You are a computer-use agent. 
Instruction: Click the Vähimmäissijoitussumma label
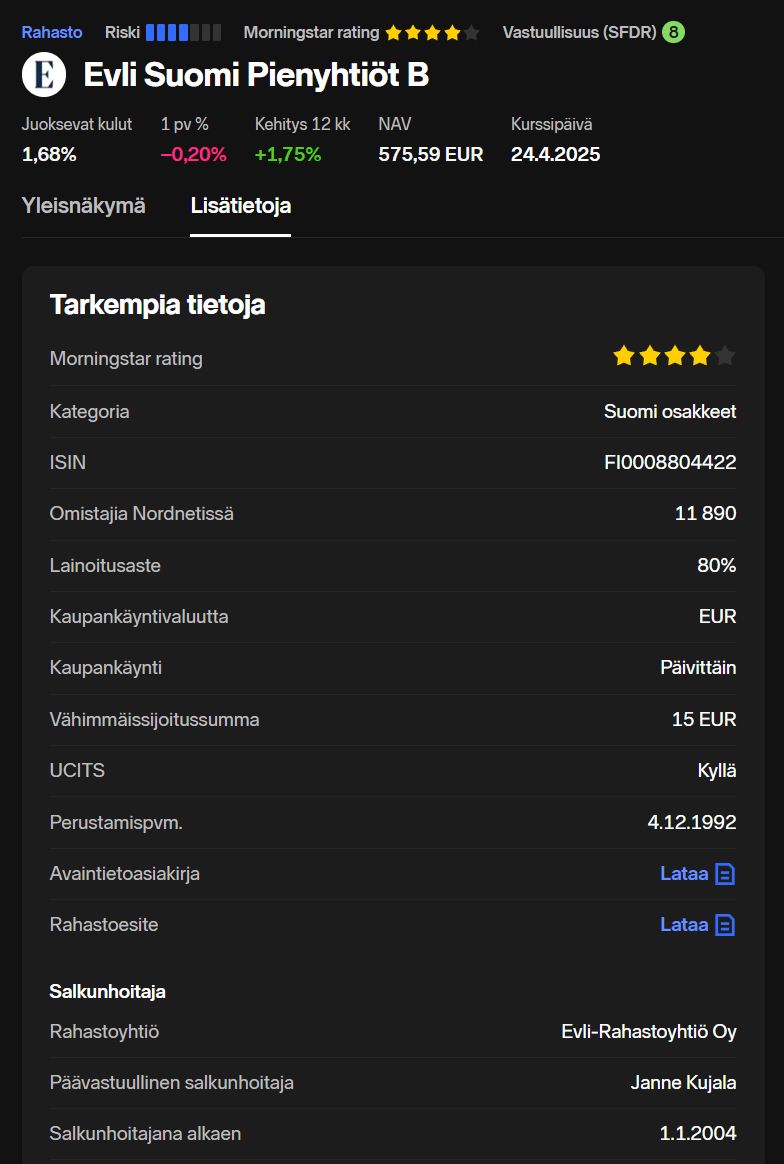154,719
